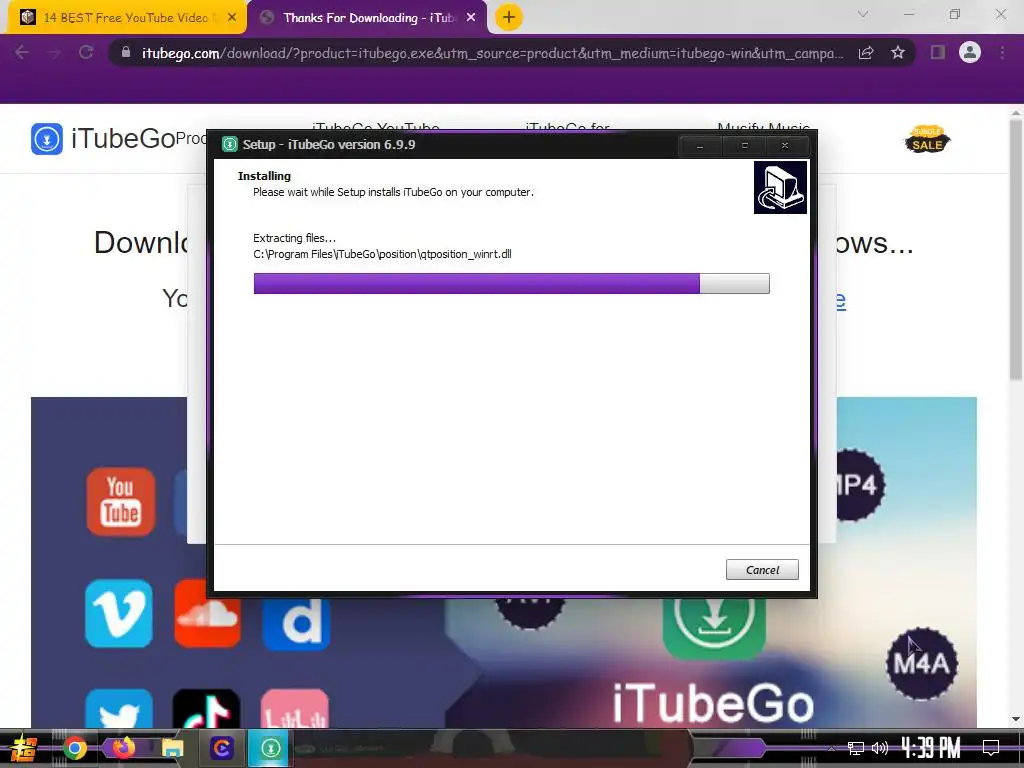This screenshot has width=1024, height=768.
Task: Click the Dailymotion icon in banner
Action: tap(296, 622)
